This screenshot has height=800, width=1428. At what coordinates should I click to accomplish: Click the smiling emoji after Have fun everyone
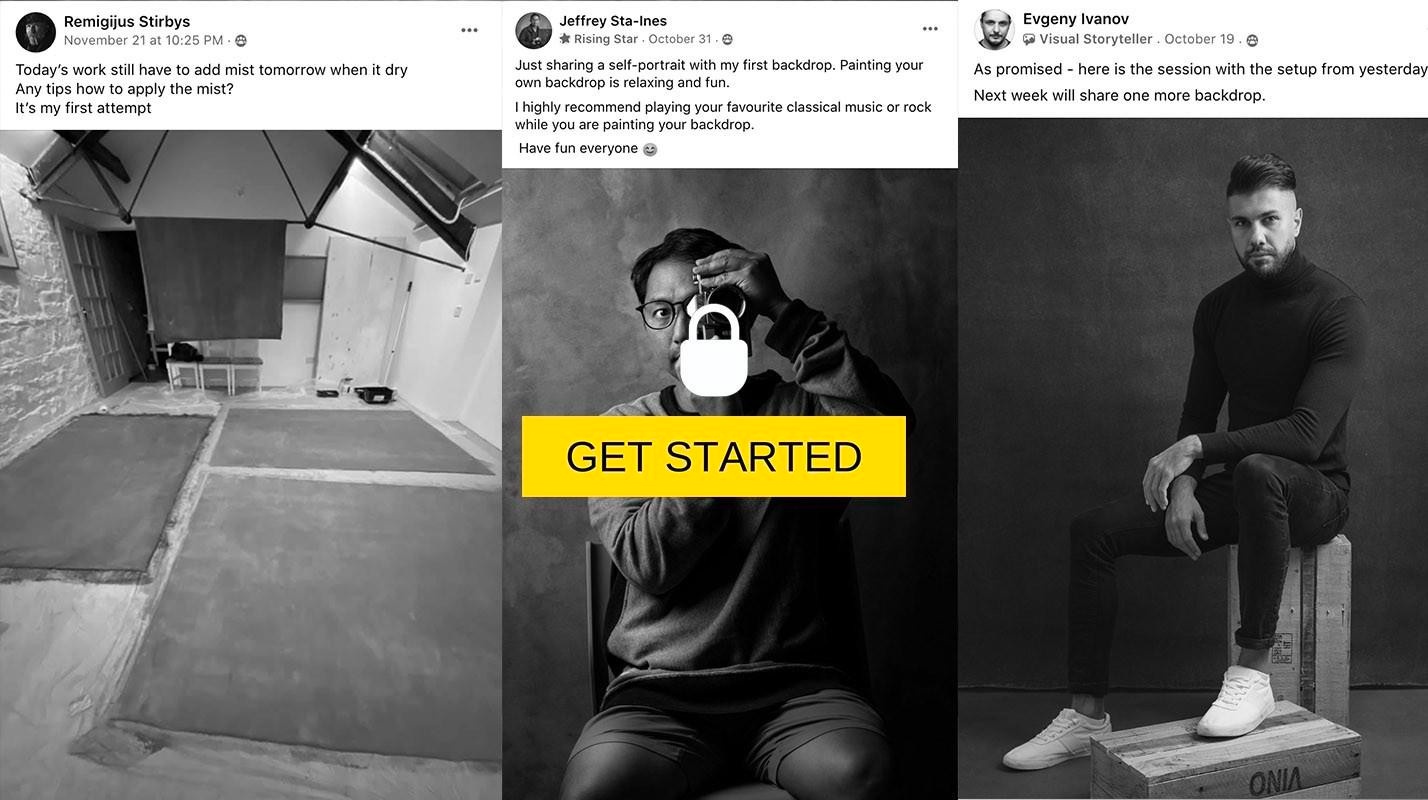point(650,149)
